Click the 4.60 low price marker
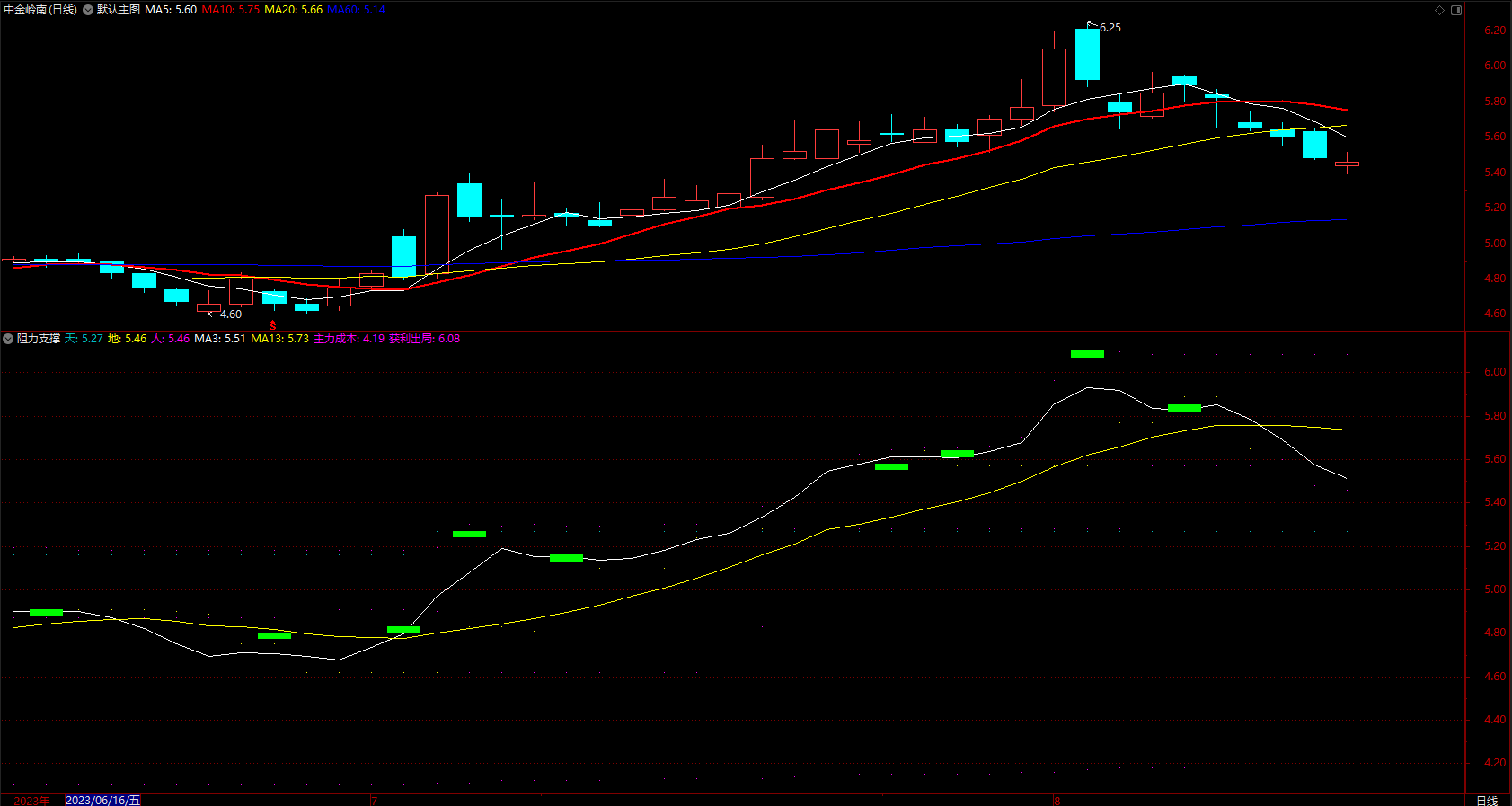Image resolution: width=1512 pixels, height=806 pixels. pos(231,314)
